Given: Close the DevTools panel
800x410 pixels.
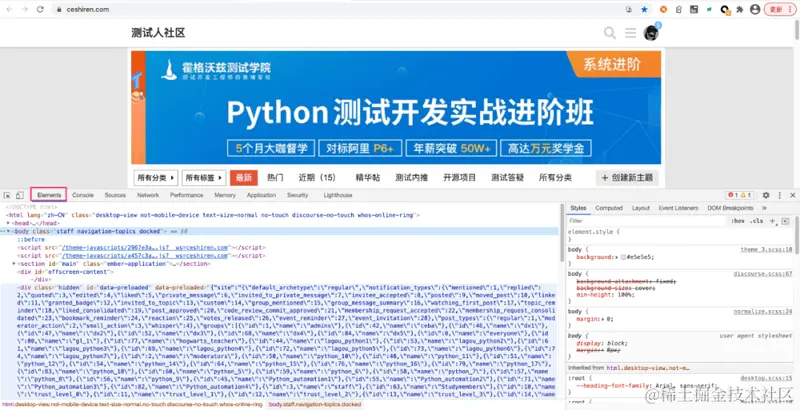Looking at the screenshot, I should point(792,195).
